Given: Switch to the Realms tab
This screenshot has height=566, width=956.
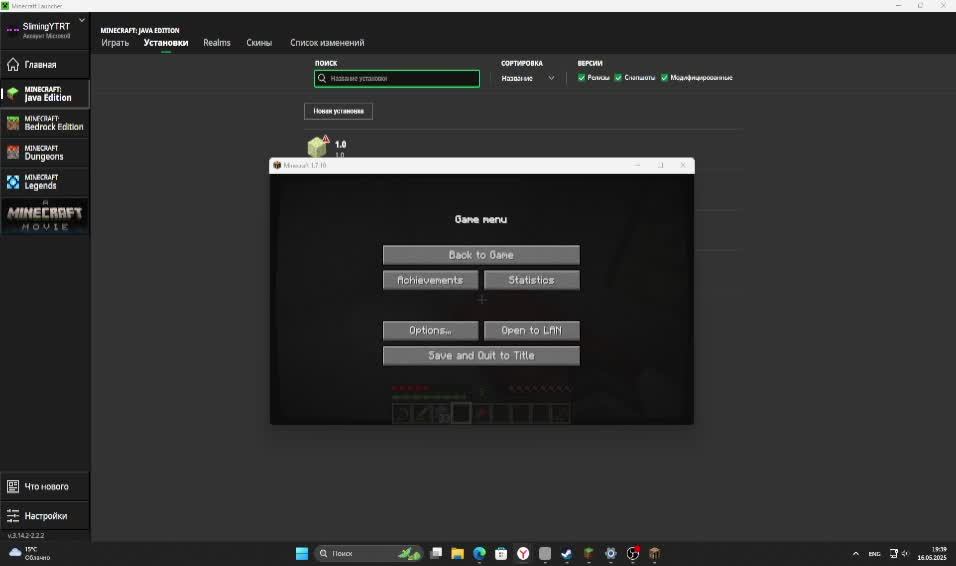Looking at the screenshot, I should coord(216,43).
